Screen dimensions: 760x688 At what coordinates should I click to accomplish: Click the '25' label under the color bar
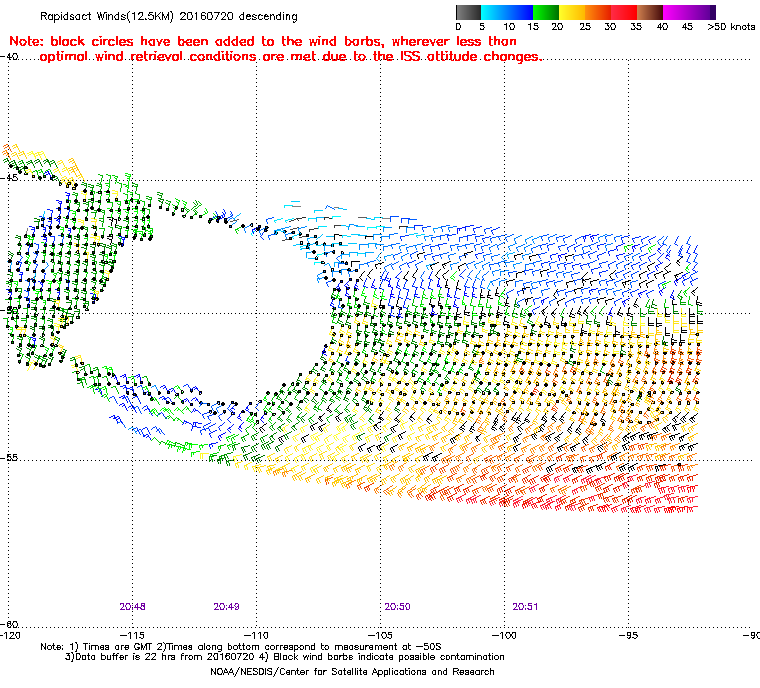click(585, 27)
